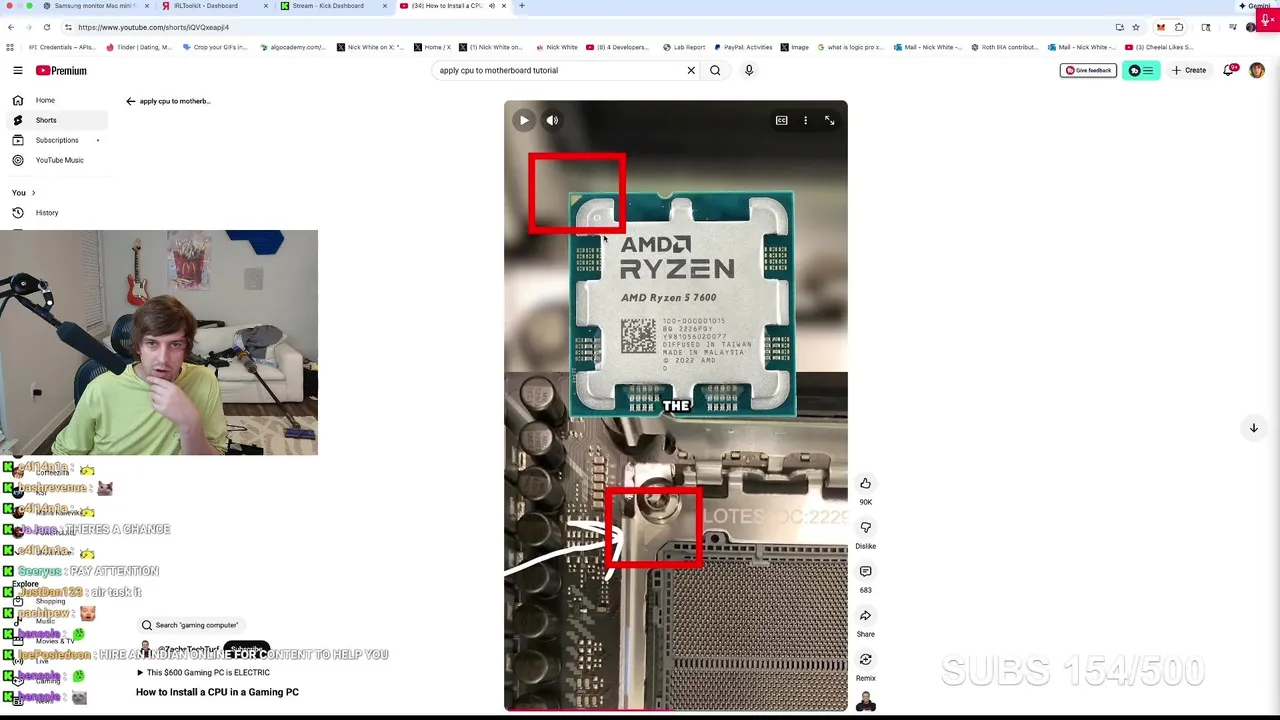Expand the You section
Viewport: 1280px width, 720px height.
pos(24,192)
